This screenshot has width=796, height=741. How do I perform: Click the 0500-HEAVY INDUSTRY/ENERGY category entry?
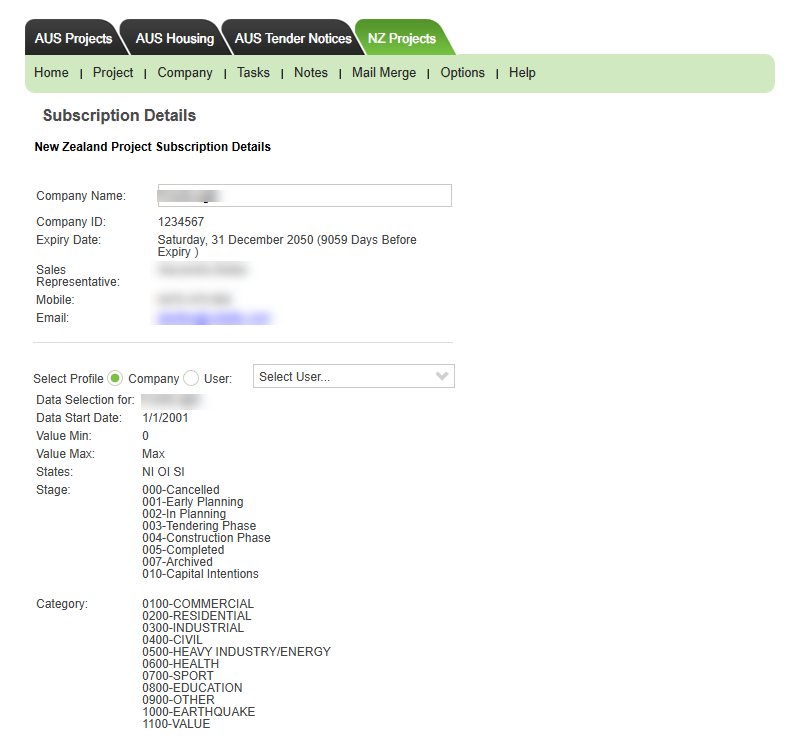coord(236,652)
